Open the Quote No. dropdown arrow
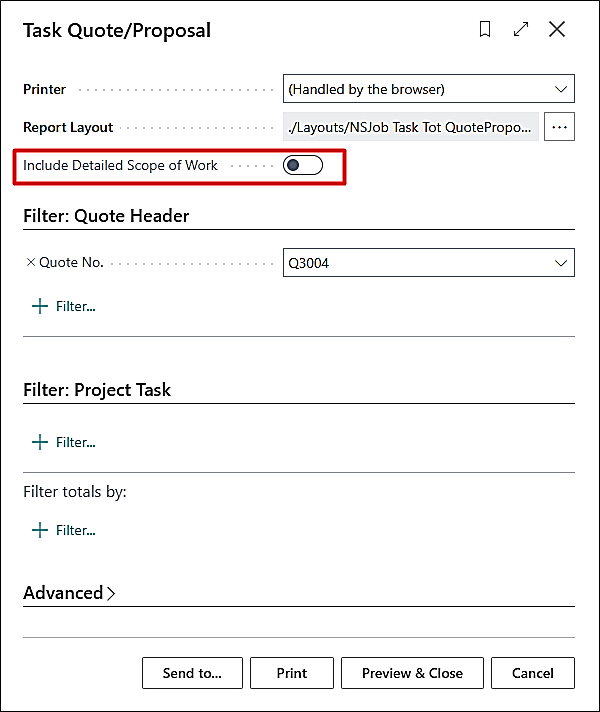600x712 pixels. 560,263
